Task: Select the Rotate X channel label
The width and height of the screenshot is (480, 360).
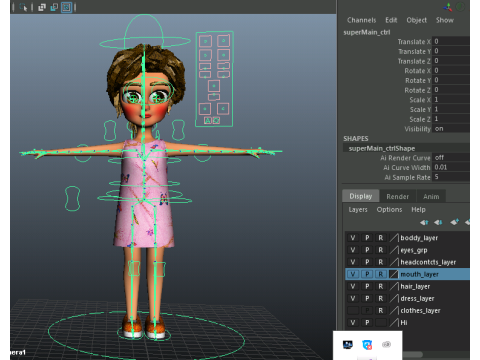Action: 417,71
